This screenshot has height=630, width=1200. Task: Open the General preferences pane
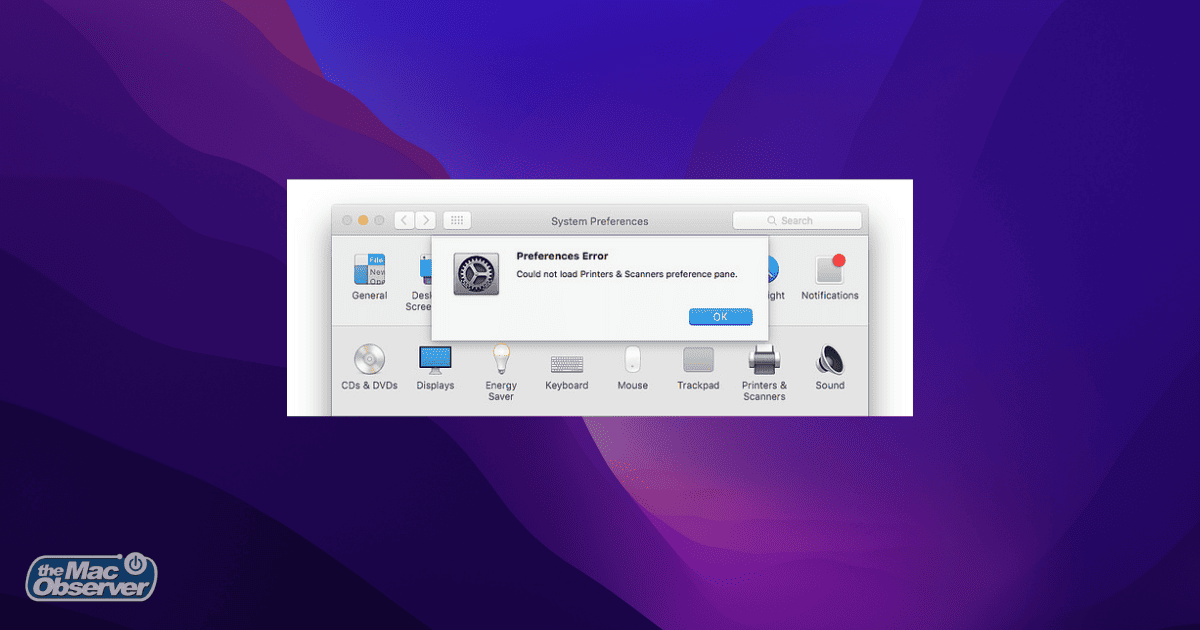coord(369,270)
